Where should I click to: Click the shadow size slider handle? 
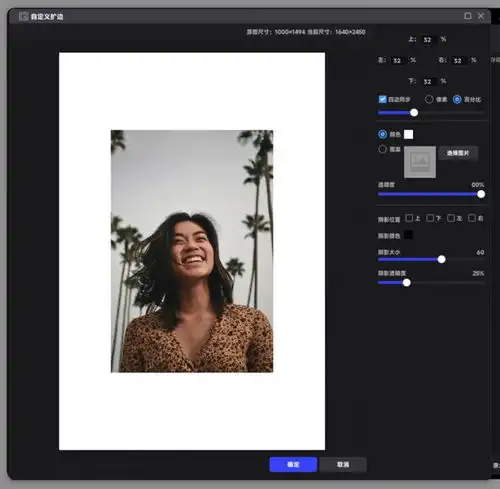click(x=441, y=259)
